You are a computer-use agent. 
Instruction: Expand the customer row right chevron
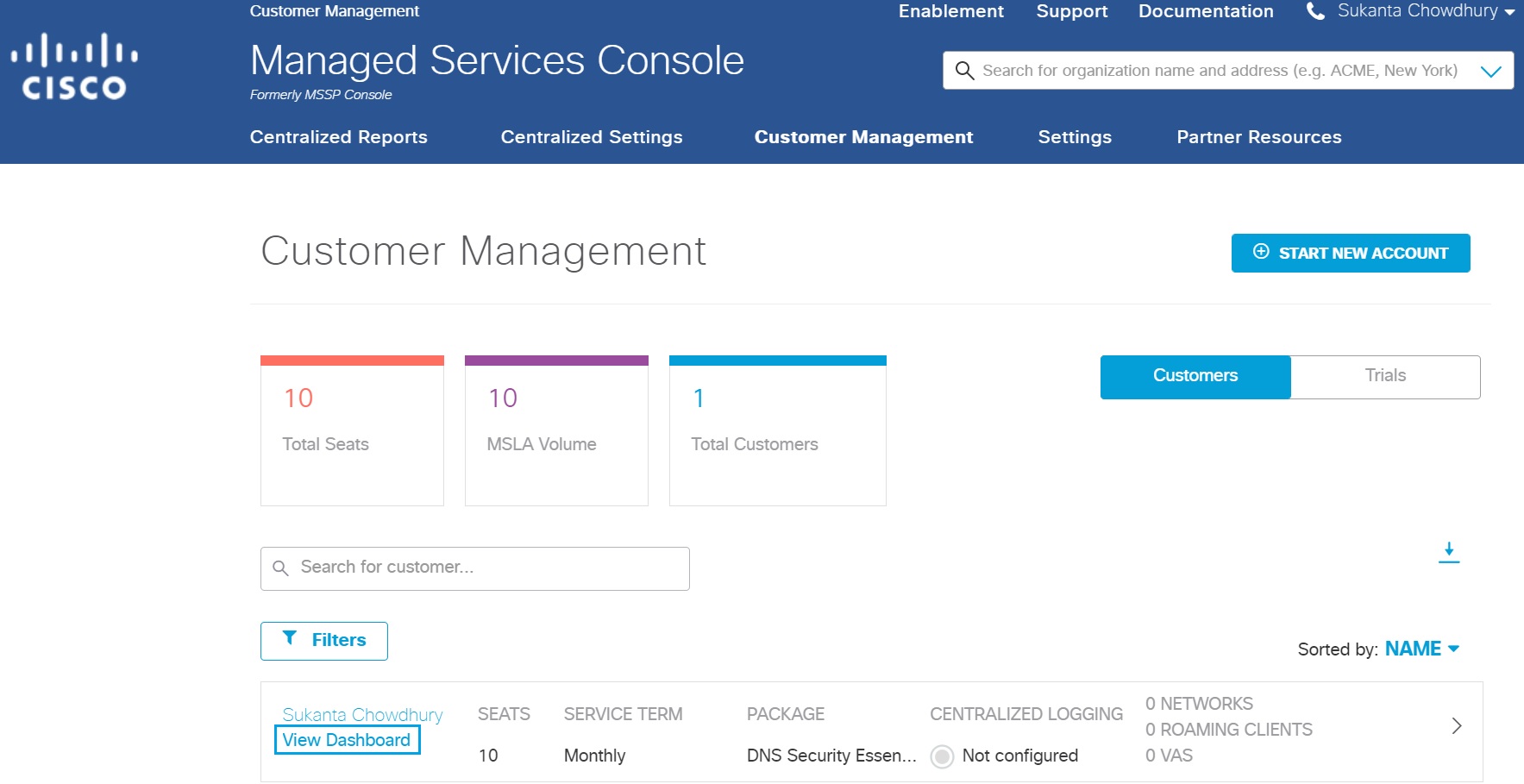click(x=1456, y=726)
